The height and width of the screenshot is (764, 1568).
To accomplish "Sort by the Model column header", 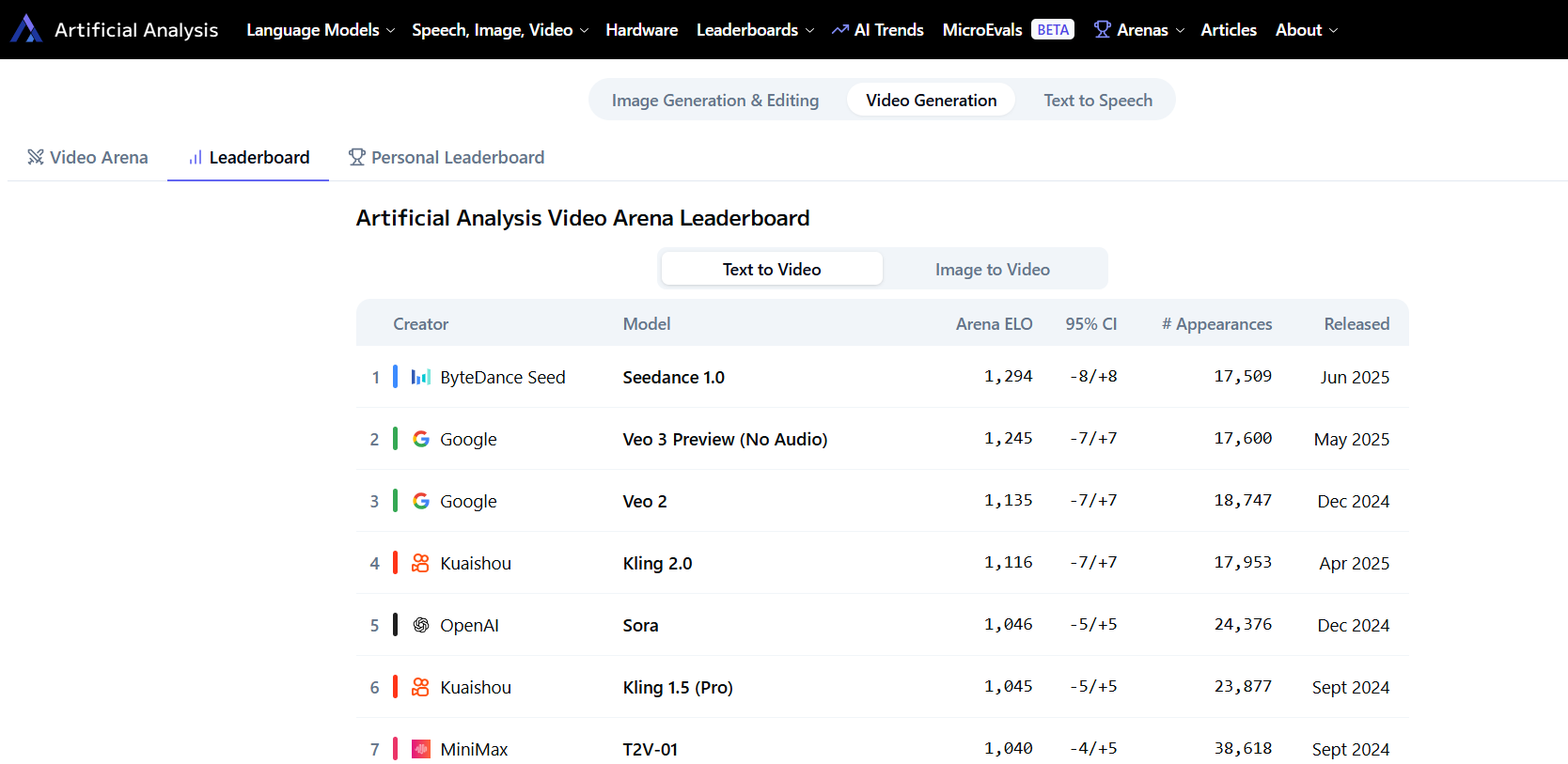I will 647,324.
